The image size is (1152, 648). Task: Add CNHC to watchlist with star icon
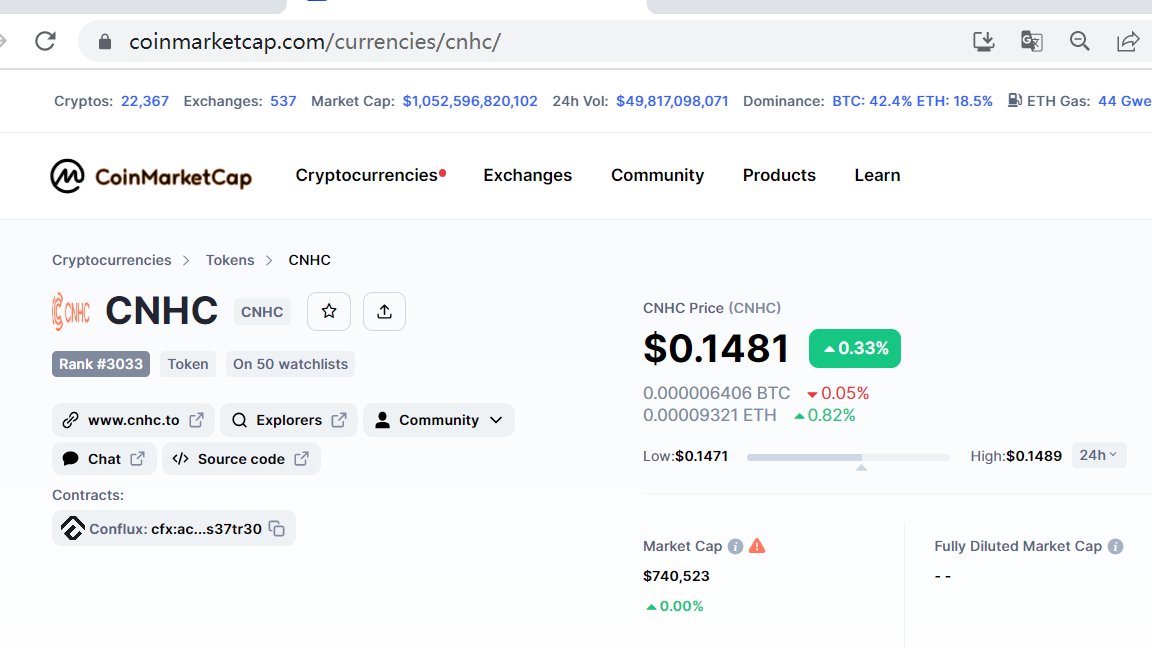click(329, 312)
